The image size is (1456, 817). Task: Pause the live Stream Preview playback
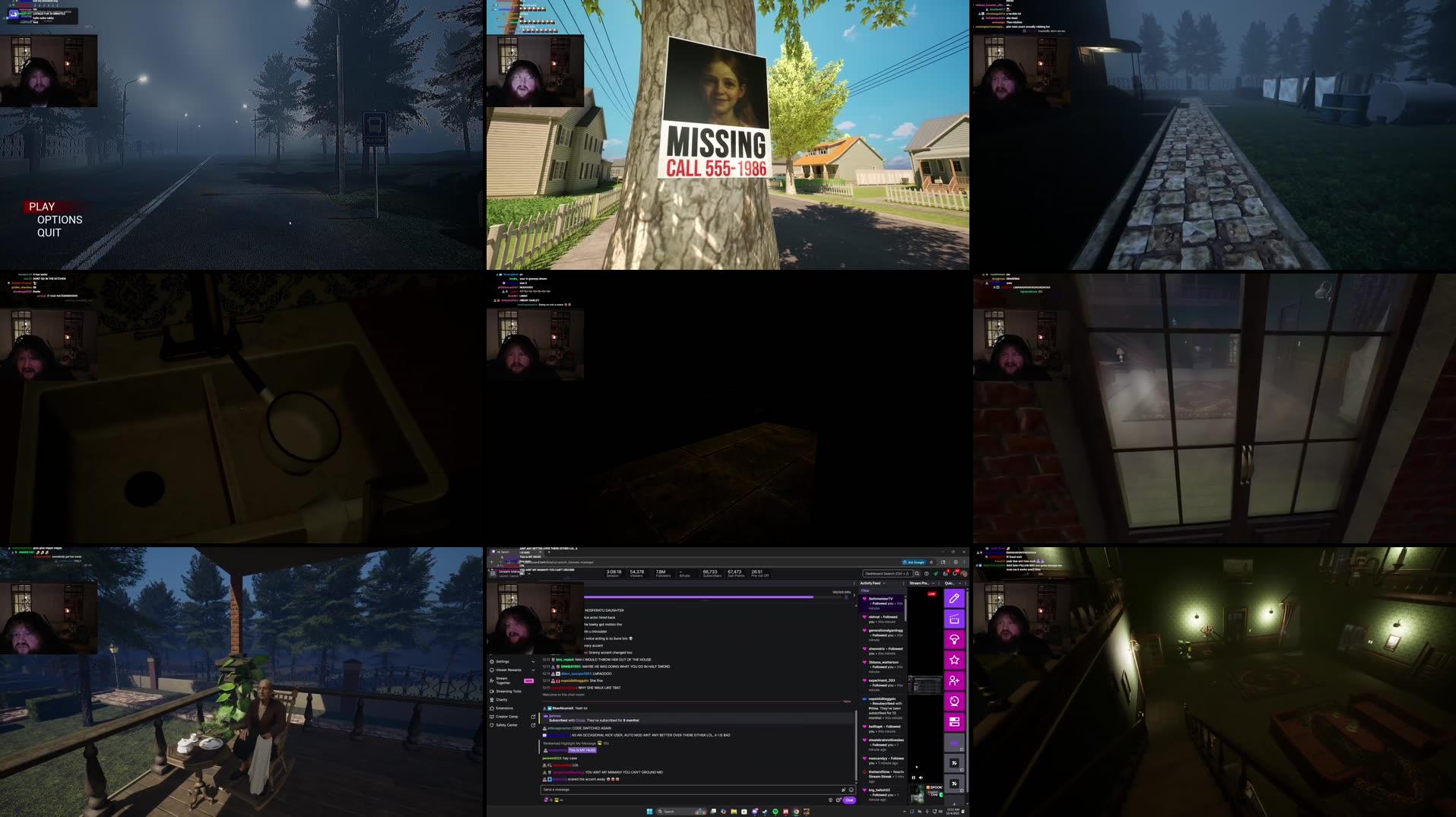click(x=913, y=777)
